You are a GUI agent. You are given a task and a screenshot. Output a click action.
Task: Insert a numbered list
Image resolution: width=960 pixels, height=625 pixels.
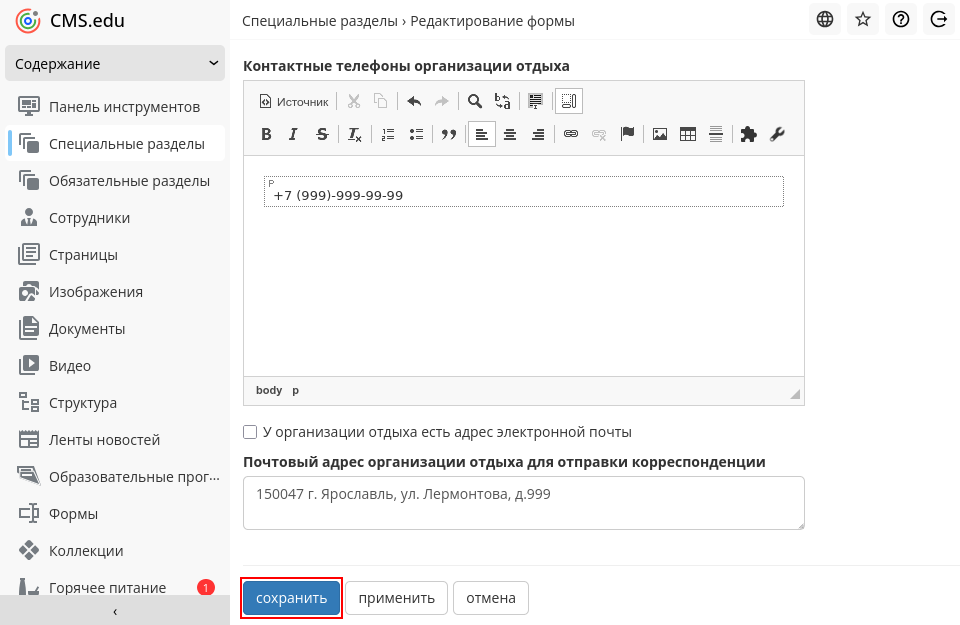coord(388,135)
